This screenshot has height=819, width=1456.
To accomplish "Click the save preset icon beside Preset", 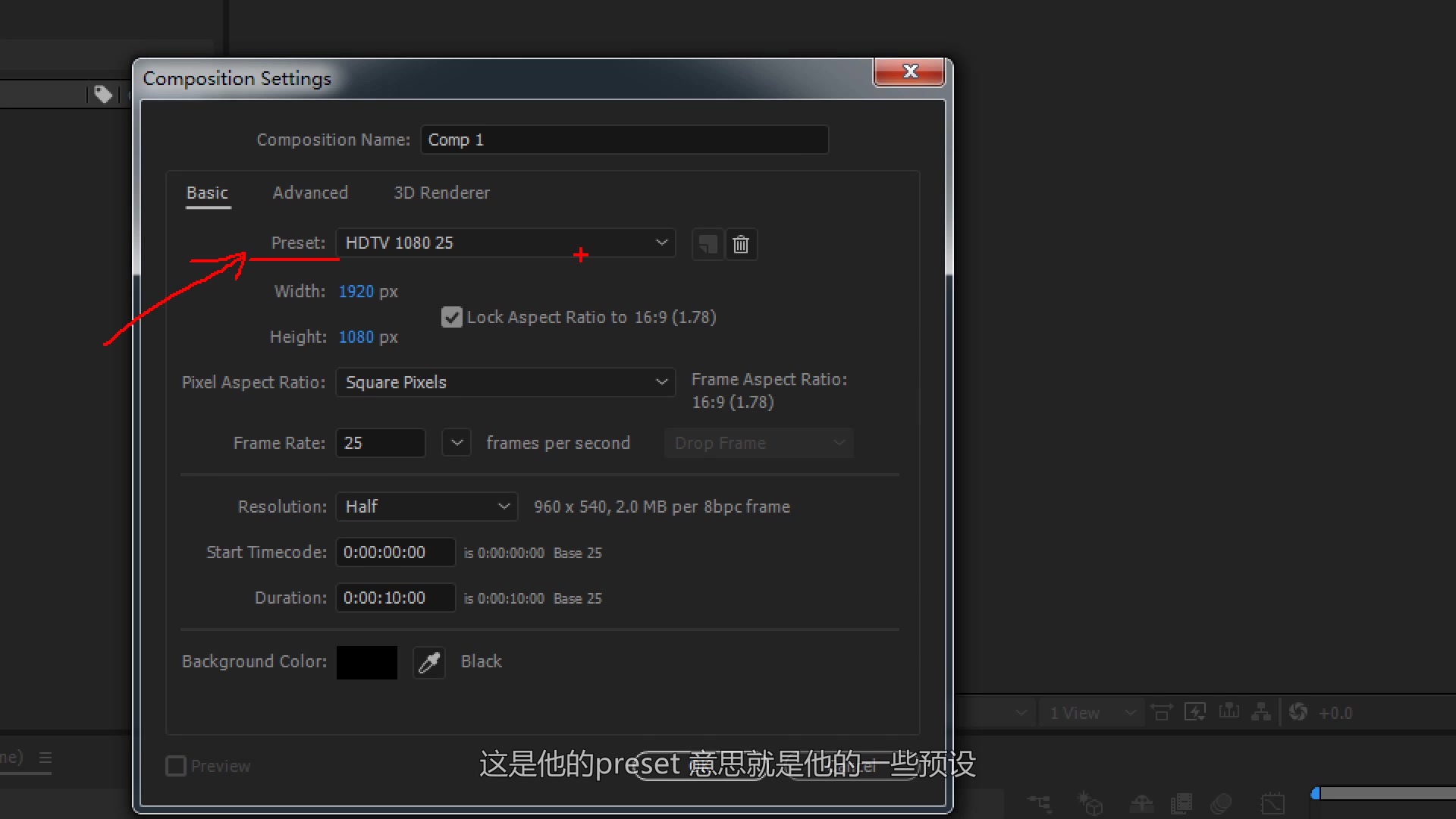I will point(708,244).
